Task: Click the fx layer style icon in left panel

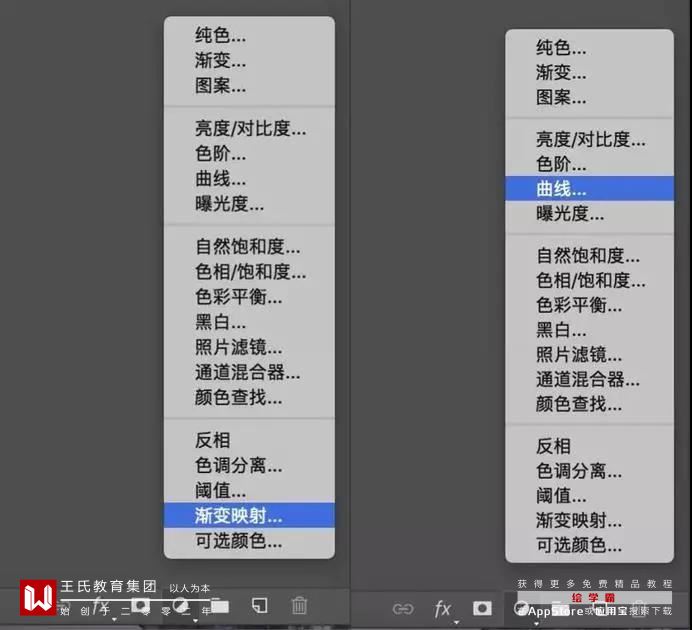Action: 101,605
